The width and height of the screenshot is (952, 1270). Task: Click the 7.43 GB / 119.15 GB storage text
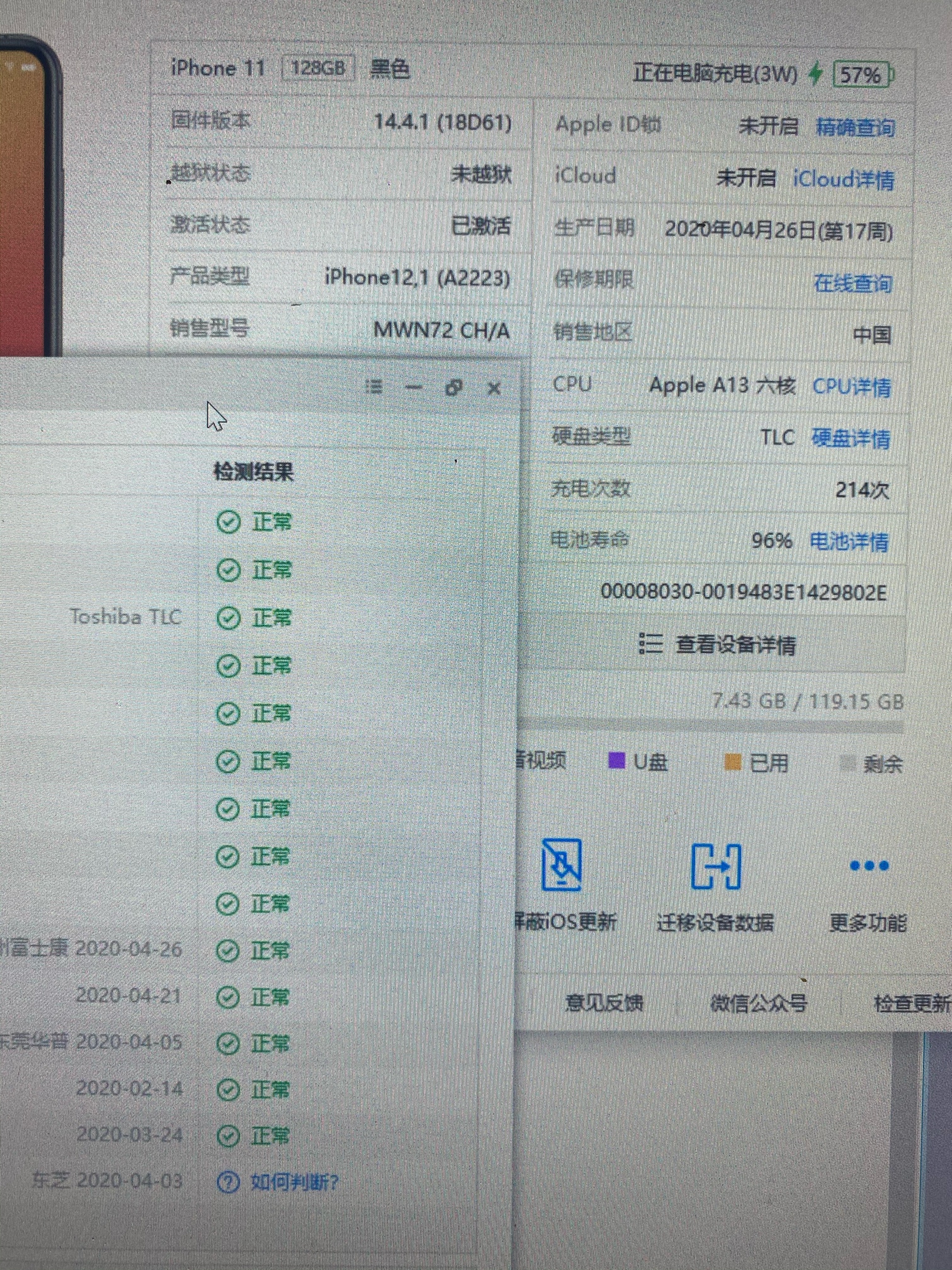(808, 701)
